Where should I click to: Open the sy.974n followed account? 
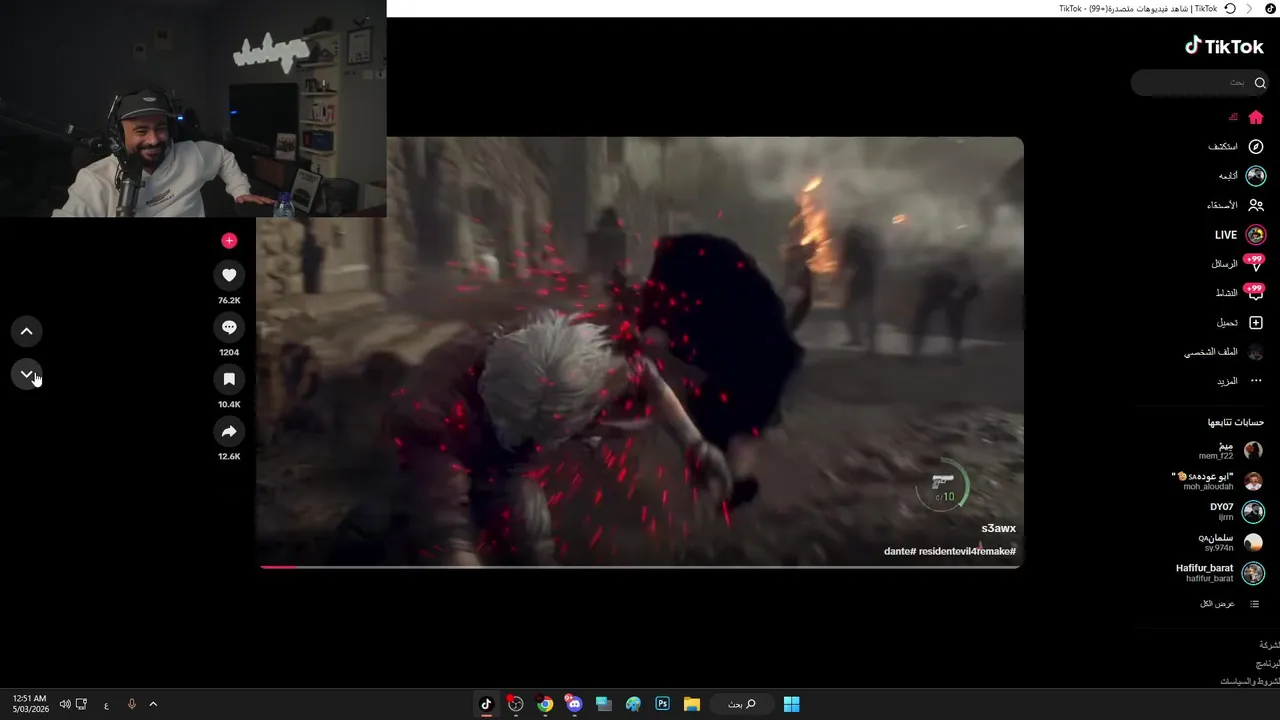click(1231, 542)
